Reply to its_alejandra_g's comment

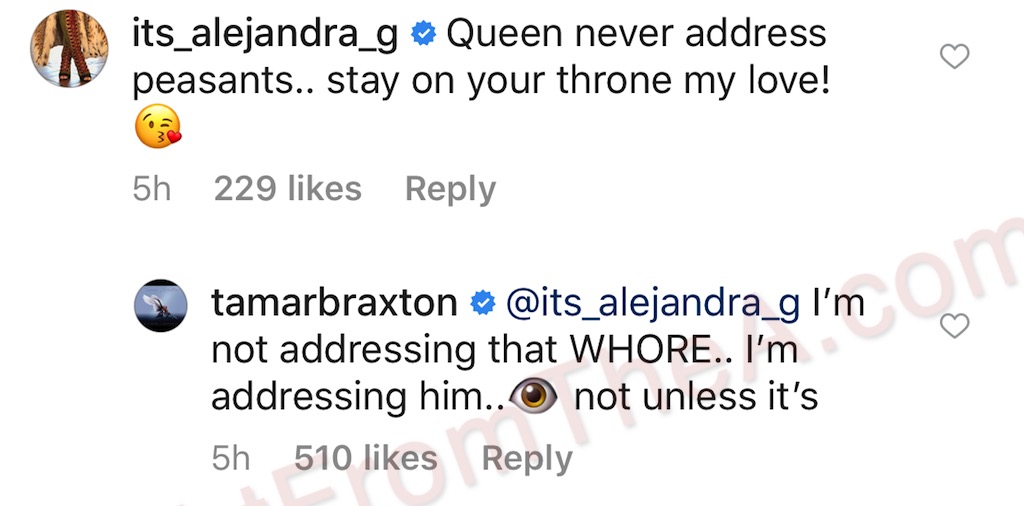(450, 189)
